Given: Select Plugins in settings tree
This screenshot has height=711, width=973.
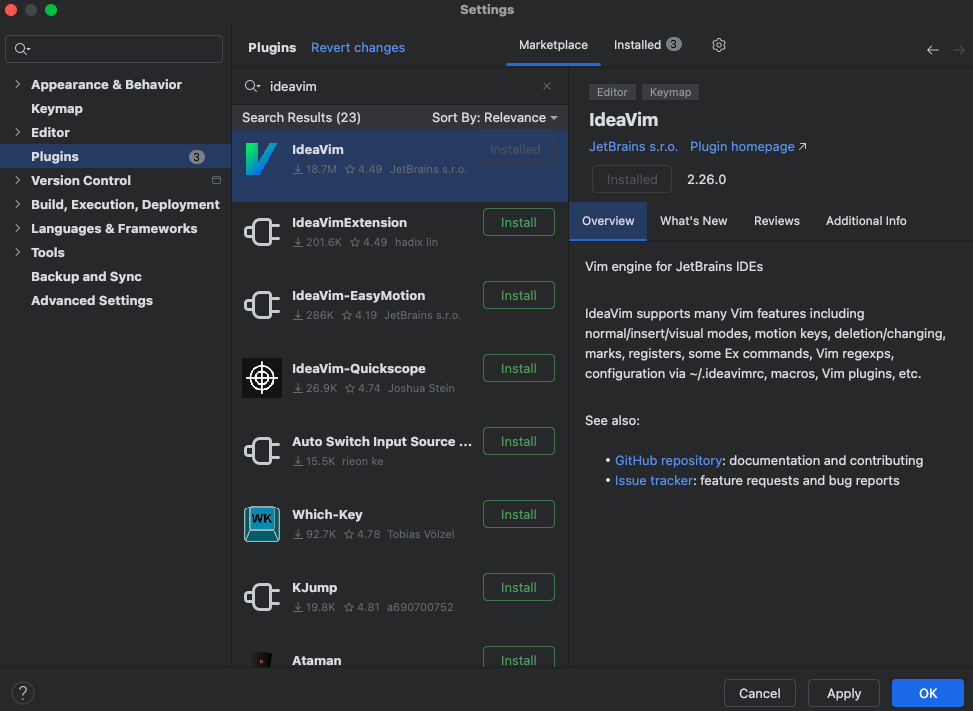Looking at the screenshot, I should point(115,156).
